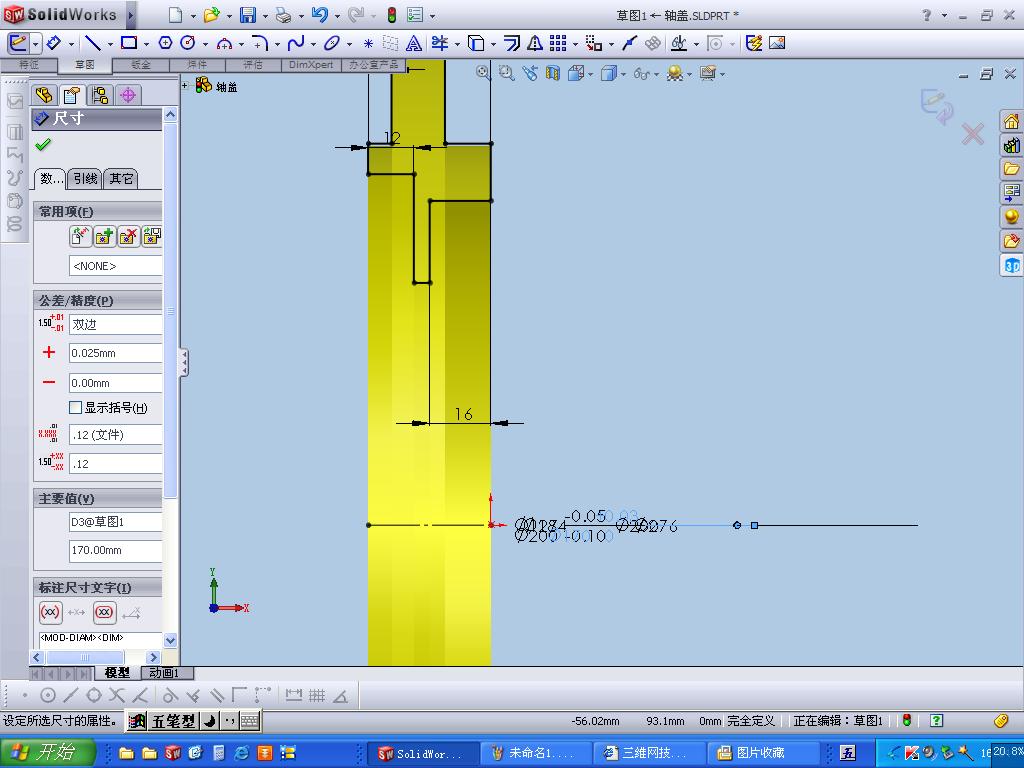The width and height of the screenshot is (1024, 768).
Task: Select the Smart Dimension tool
Action: click(x=54, y=44)
